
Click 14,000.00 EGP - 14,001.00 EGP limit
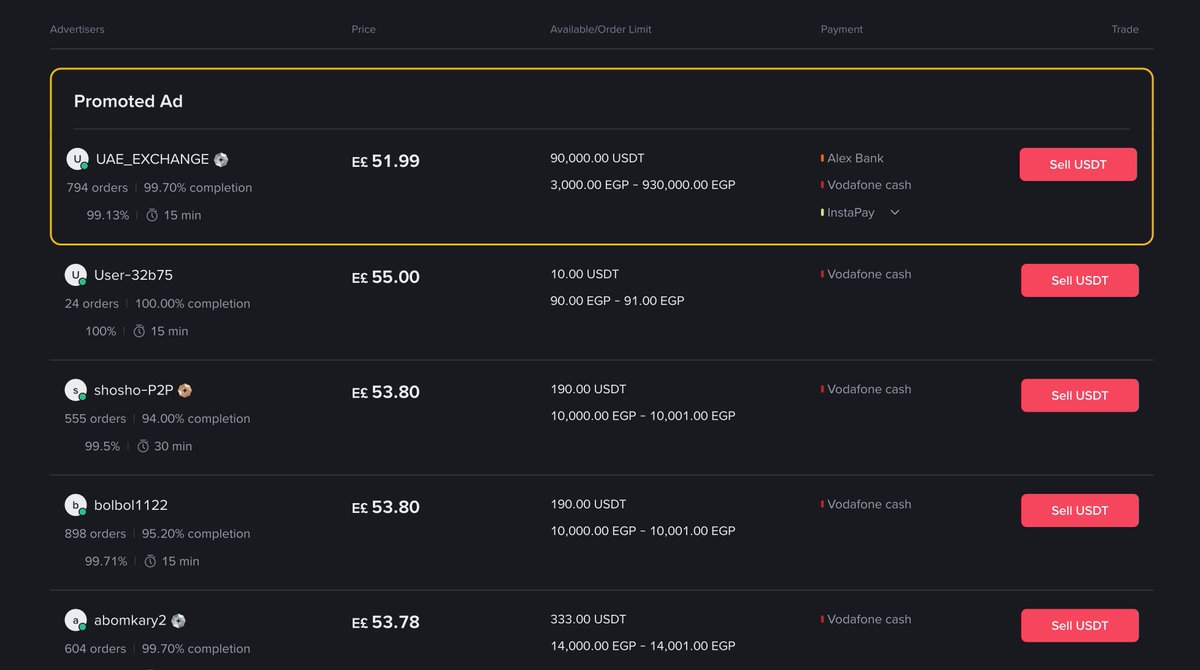pyautogui.click(x=643, y=646)
